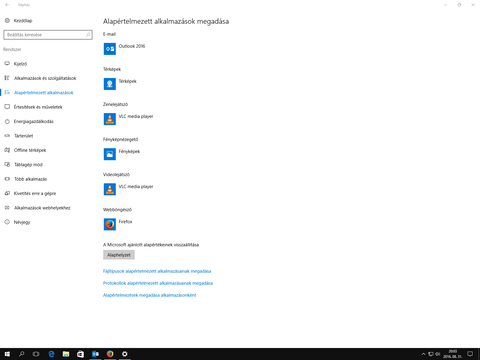Screen dimensions: 480x360
Task: Click the magnifier icon in the settings search box
Action: coord(88,35)
